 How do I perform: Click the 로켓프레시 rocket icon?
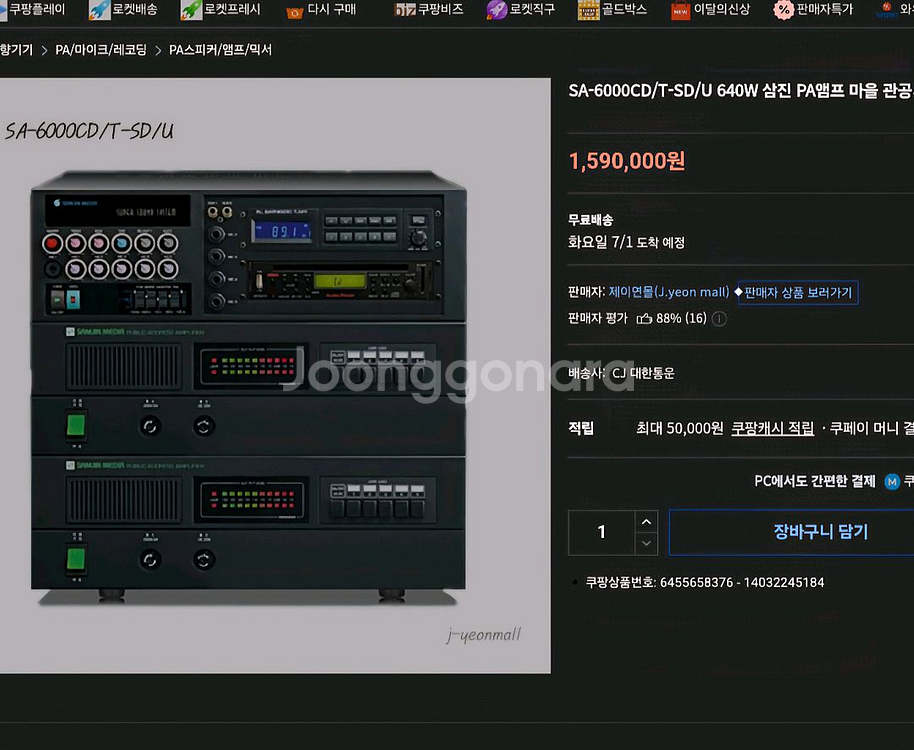coord(191,10)
